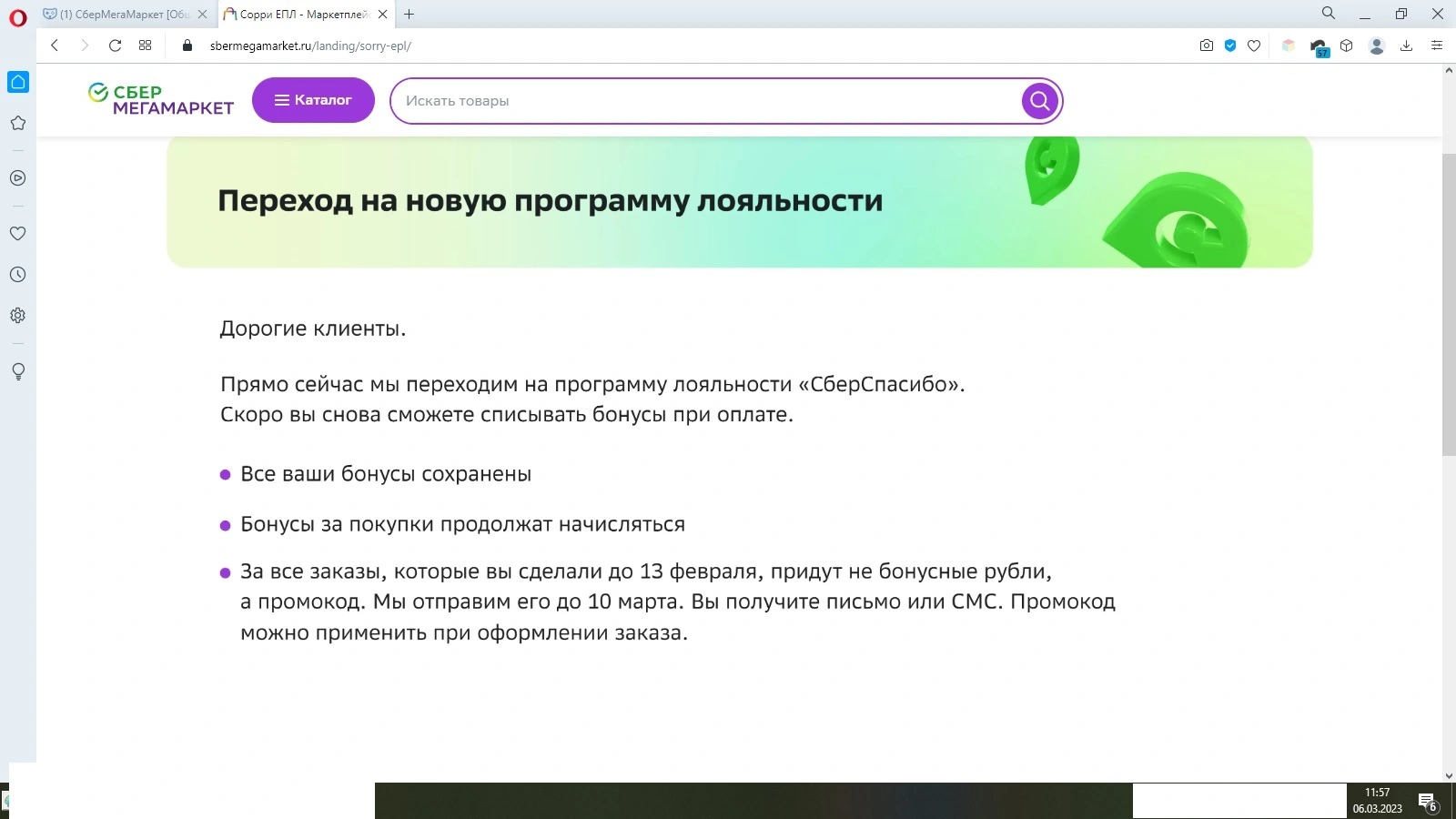The image size is (1456, 819).
Task: Open the Easy Setup lines icon
Action: (1437, 45)
